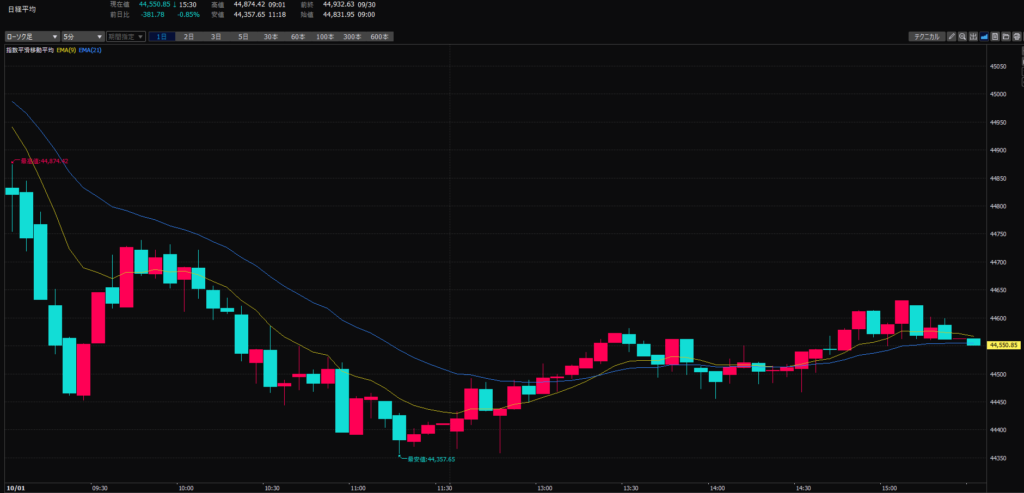Click the blue EMA(21) legend label
The width and height of the screenshot is (1024, 493).
pyautogui.click(x=90, y=50)
